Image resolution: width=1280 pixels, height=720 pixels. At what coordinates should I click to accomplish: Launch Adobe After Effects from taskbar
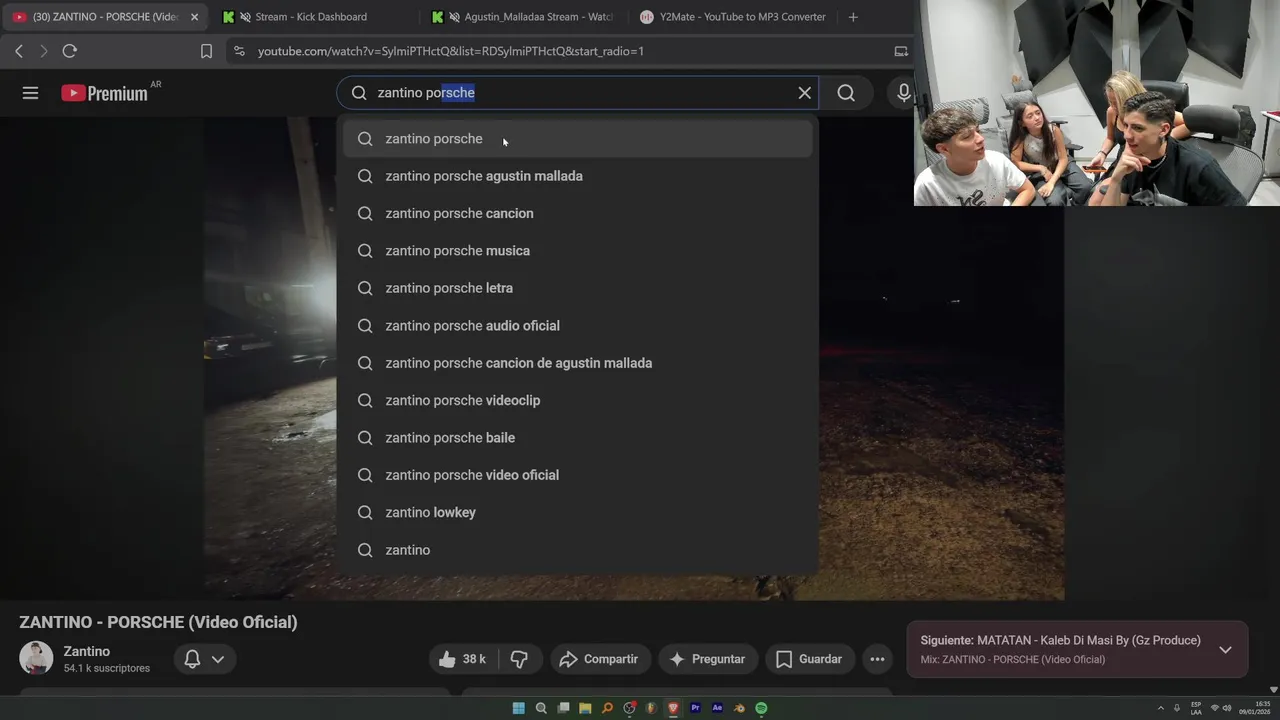[x=717, y=708]
